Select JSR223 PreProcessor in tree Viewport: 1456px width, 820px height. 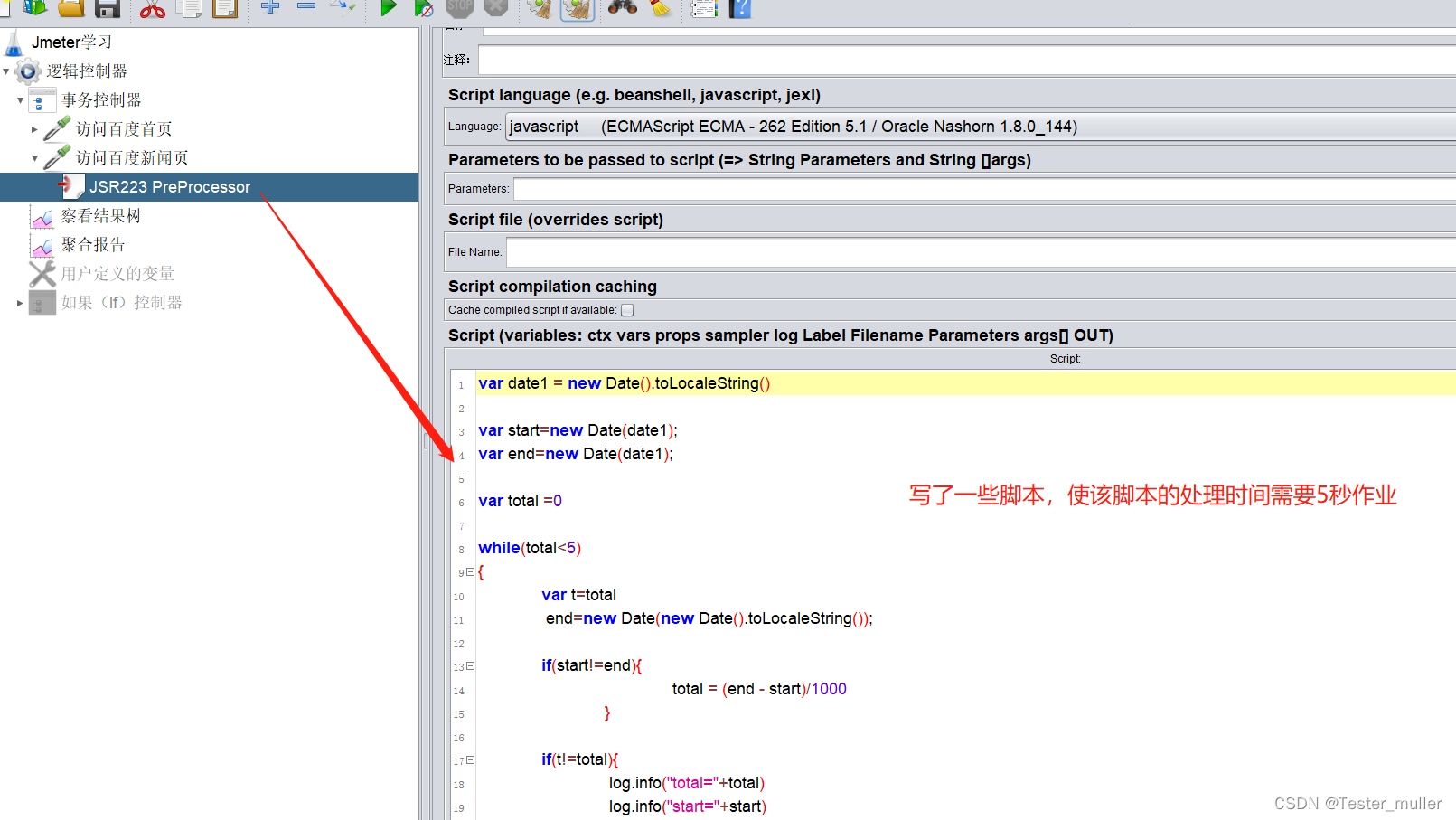coord(170,187)
